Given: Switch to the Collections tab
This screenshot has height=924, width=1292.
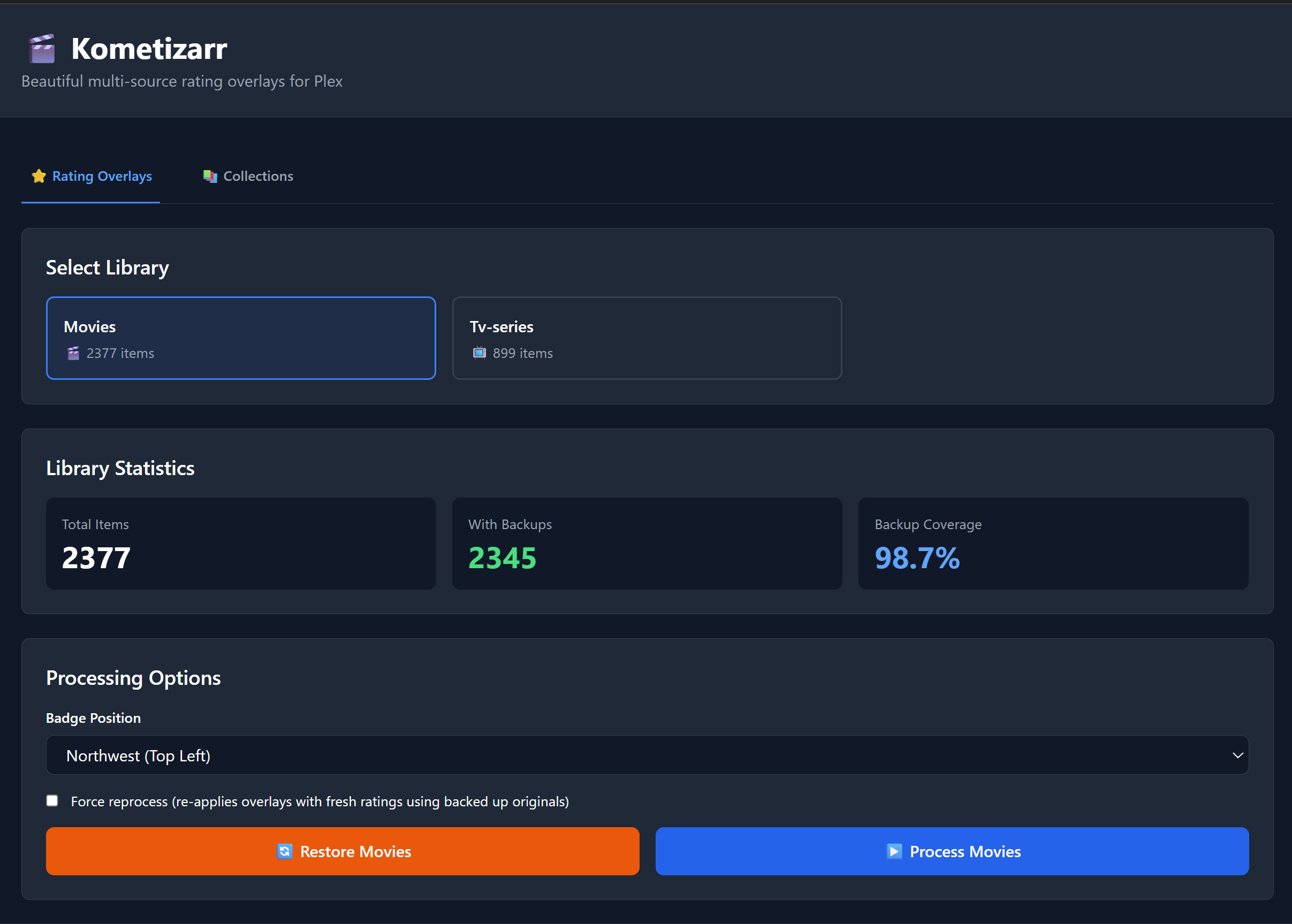Looking at the screenshot, I should pyautogui.click(x=247, y=176).
